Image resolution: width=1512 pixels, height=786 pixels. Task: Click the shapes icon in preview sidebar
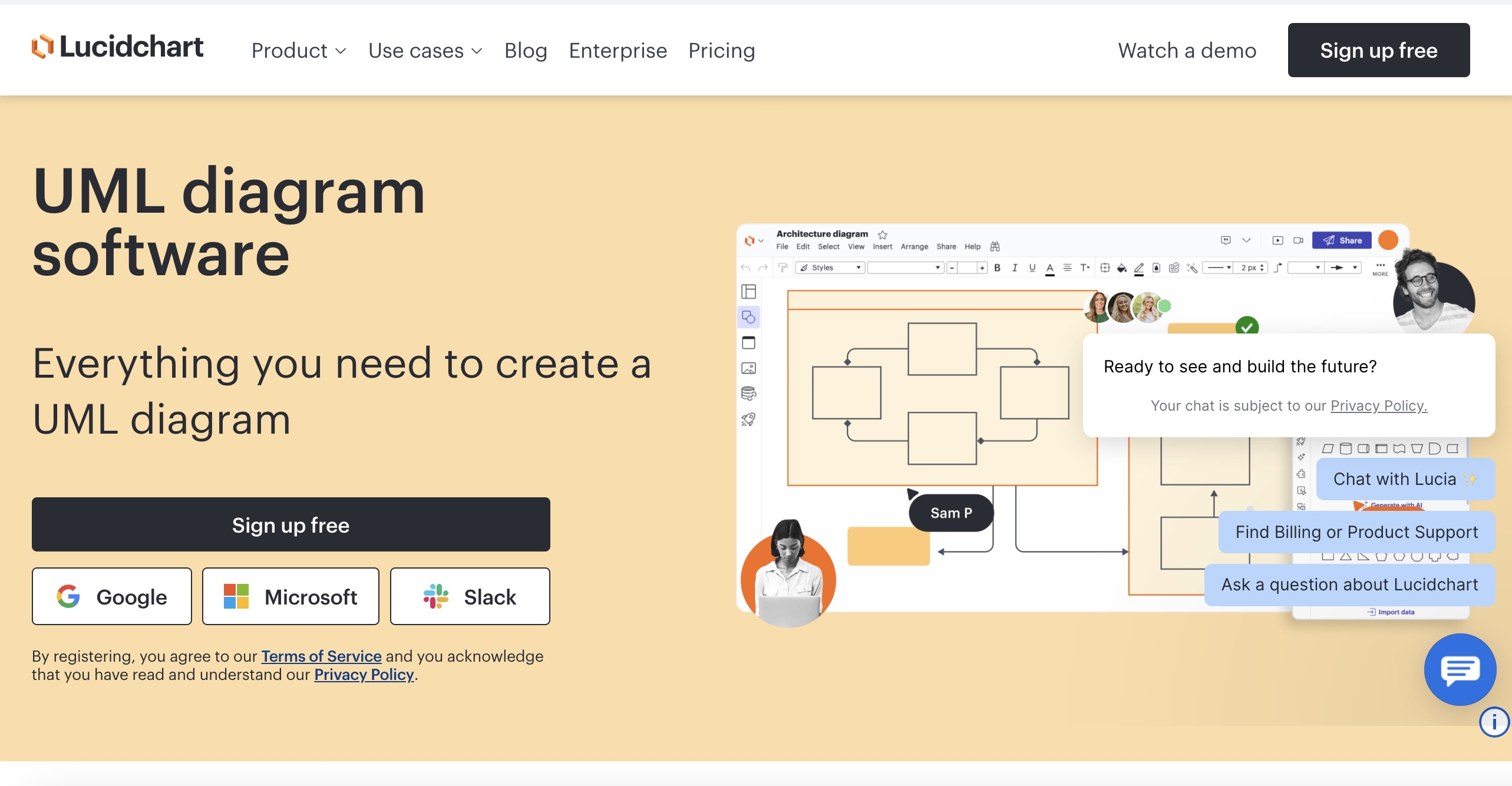(x=748, y=318)
